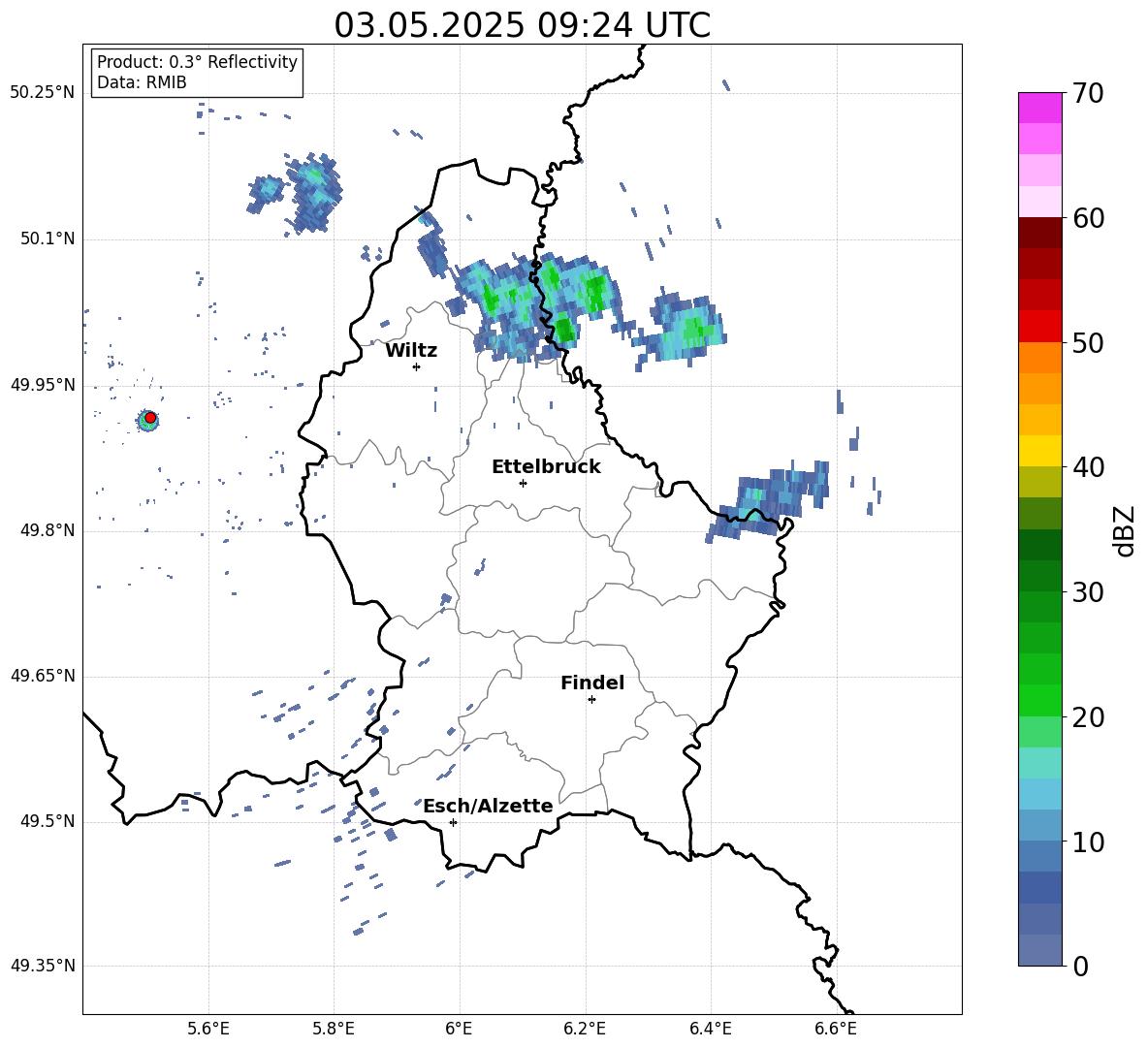Click the dBZ colorbar axis label
Screen dimensions: 1148x1048
1126,530
